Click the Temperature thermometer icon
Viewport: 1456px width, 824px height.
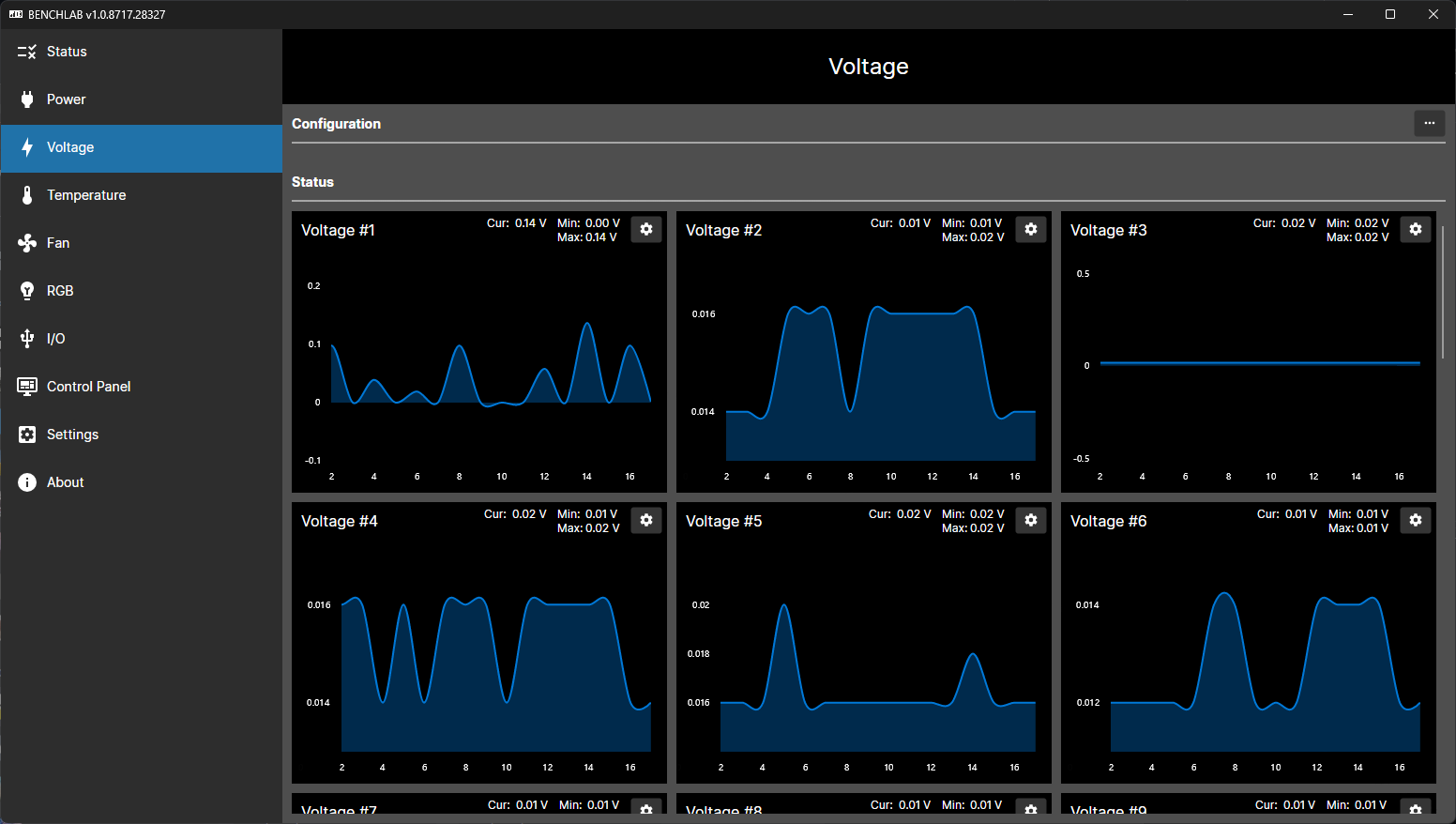pyautogui.click(x=27, y=195)
